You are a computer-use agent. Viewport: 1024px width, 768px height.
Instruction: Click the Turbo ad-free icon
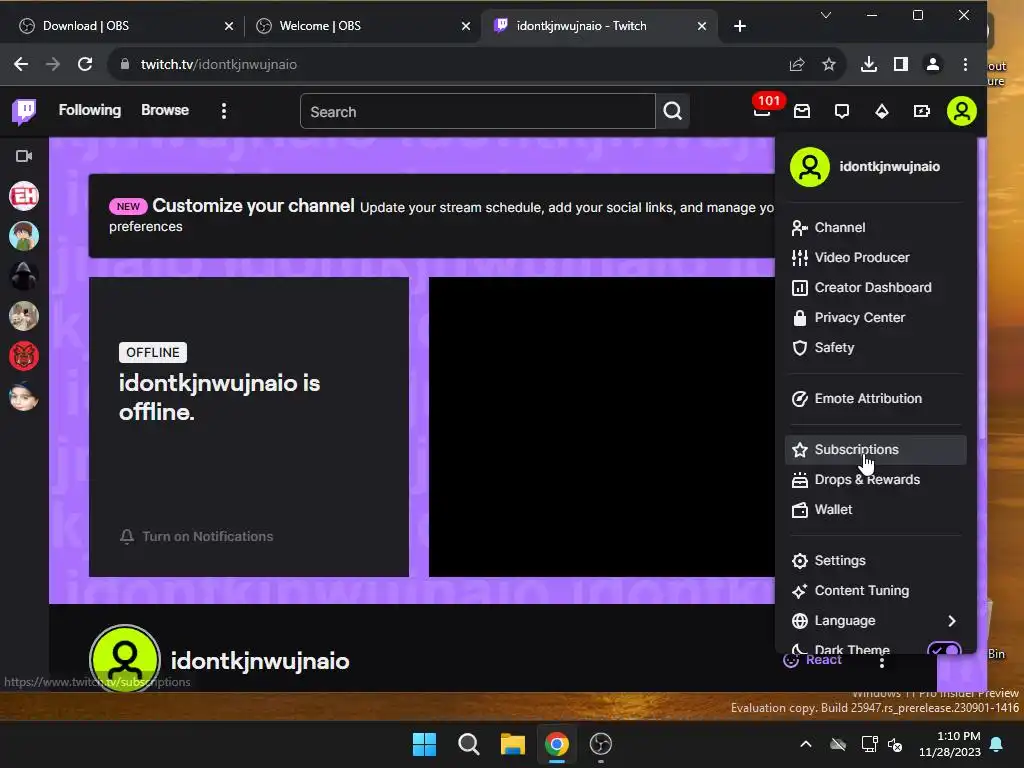921,111
